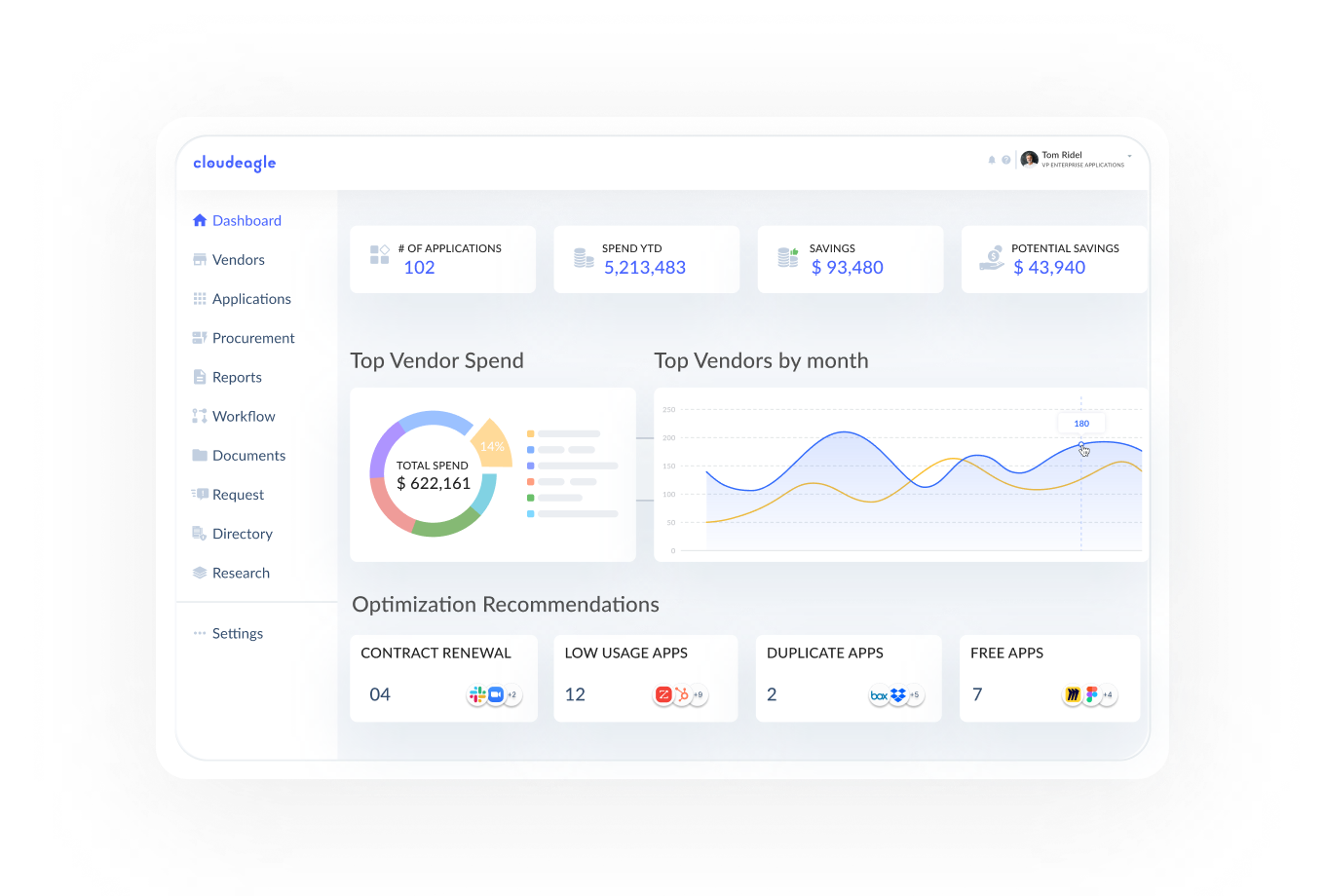Click the Research stack icon
The height and width of the screenshot is (896, 1325).
pyautogui.click(x=200, y=573)
